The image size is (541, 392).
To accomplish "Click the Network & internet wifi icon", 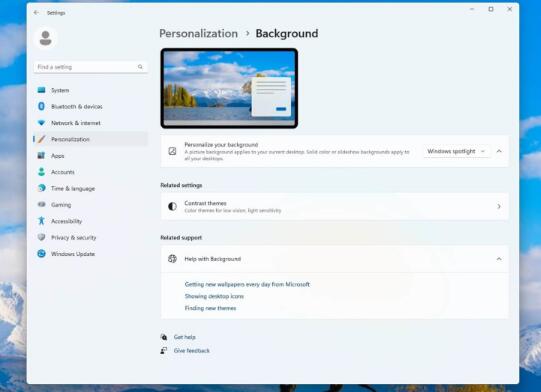I will (x=41, y=122).
